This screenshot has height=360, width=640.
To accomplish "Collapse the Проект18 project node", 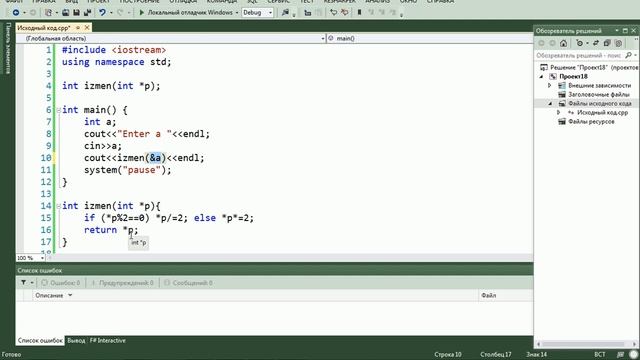I will pyautogui.click(x=542, y=77).
